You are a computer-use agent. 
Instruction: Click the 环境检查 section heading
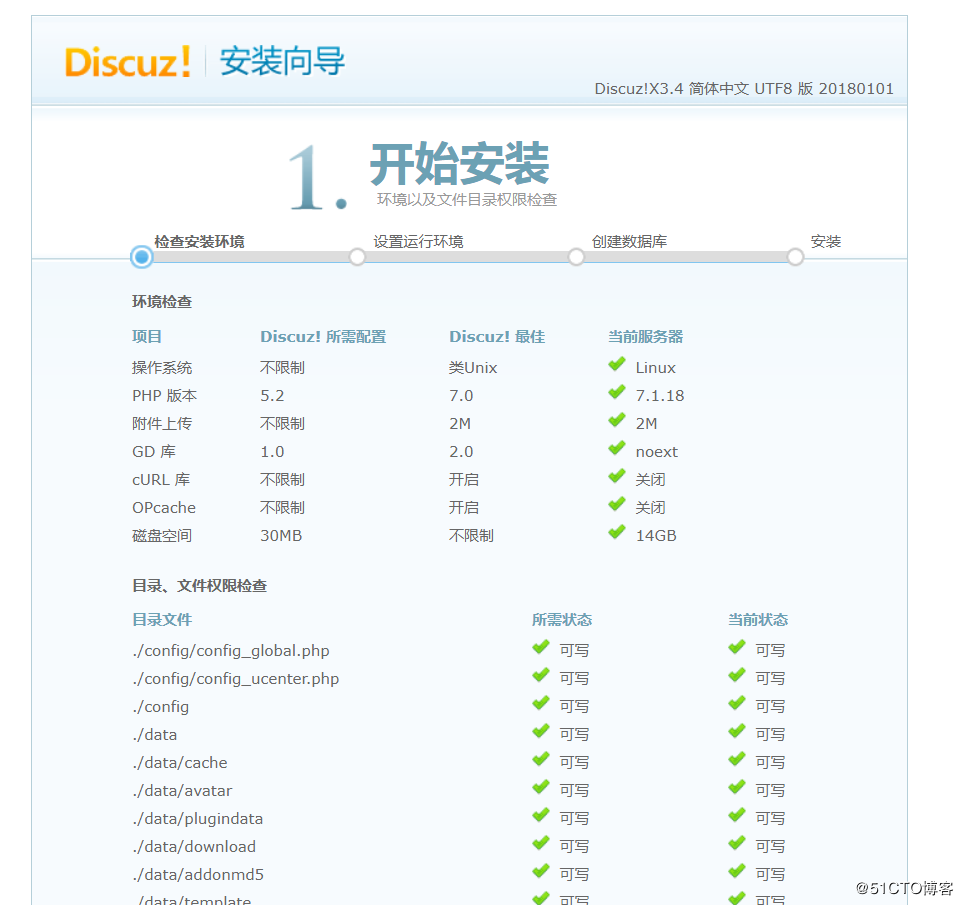click(x=162, y=301)
